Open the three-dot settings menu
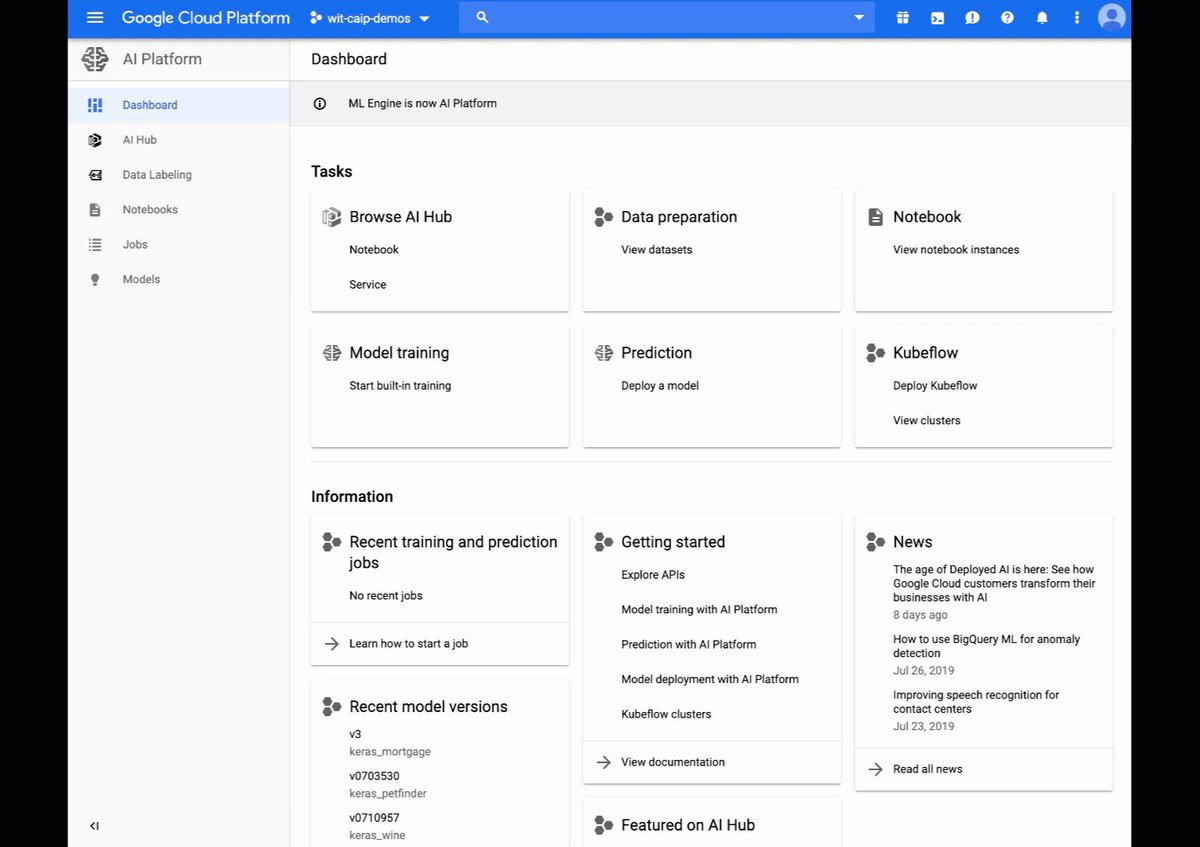The image size is (1200, 847). tap(1077, 18)
